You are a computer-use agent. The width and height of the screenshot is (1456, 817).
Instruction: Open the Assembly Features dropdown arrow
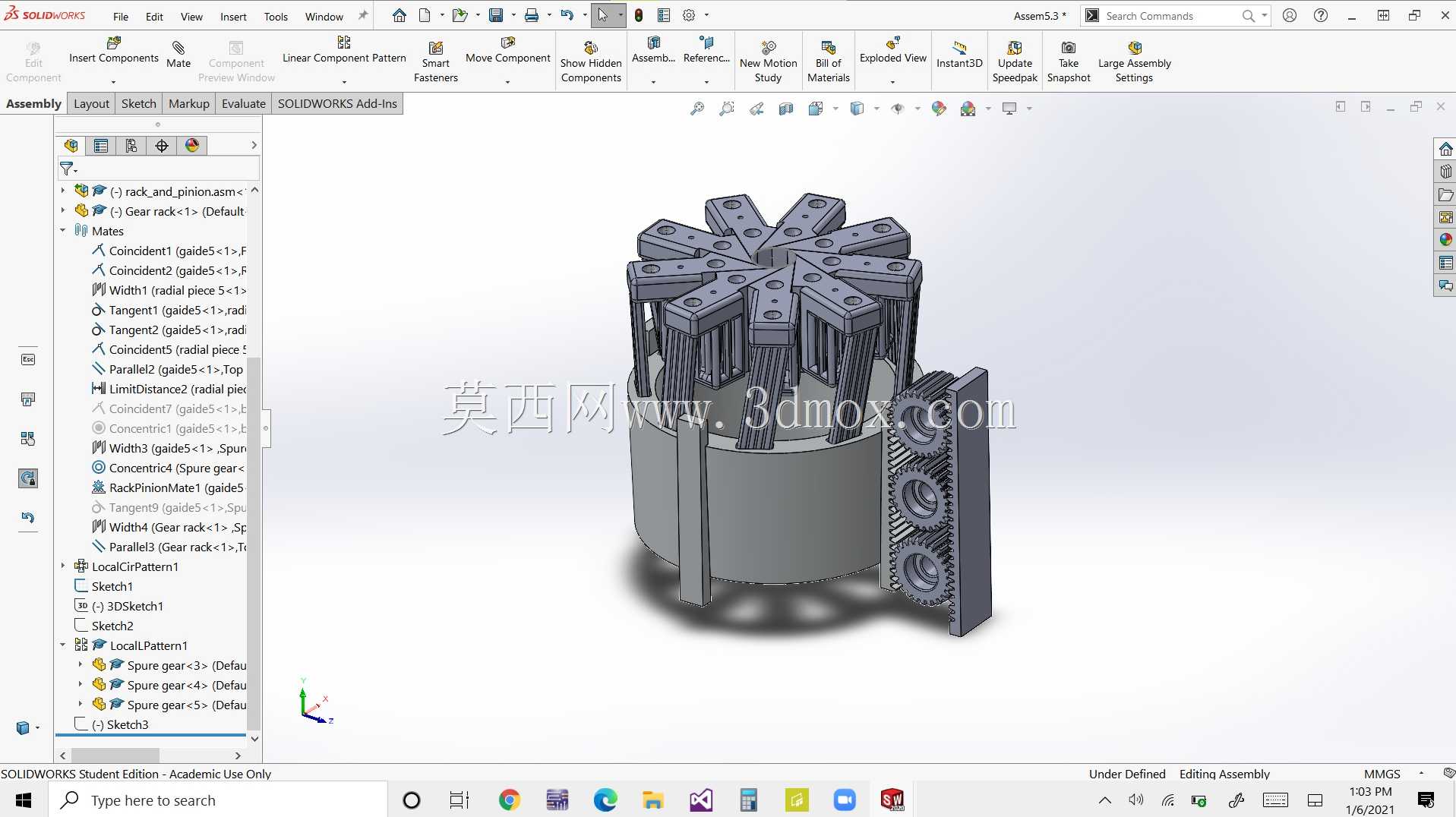pyautogui.click(x=653, y=82)
